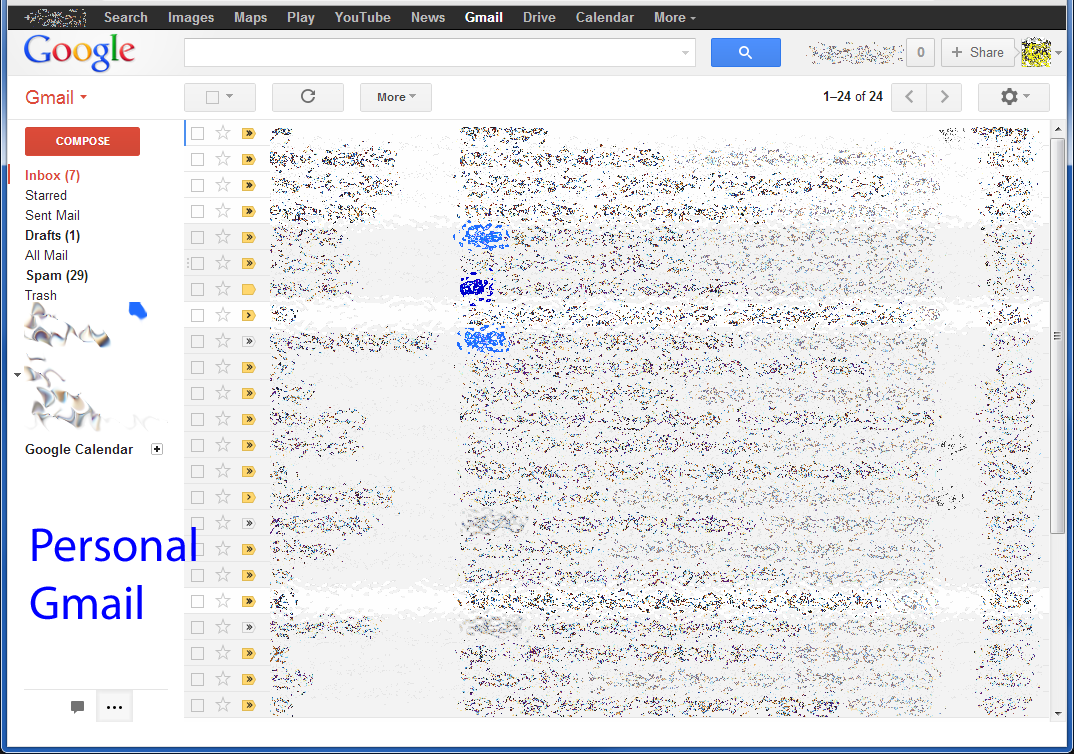The width and height of the screenshot is (1074, 754).
Task: Show search options arrow inside search box
Action: coord(685,53)
